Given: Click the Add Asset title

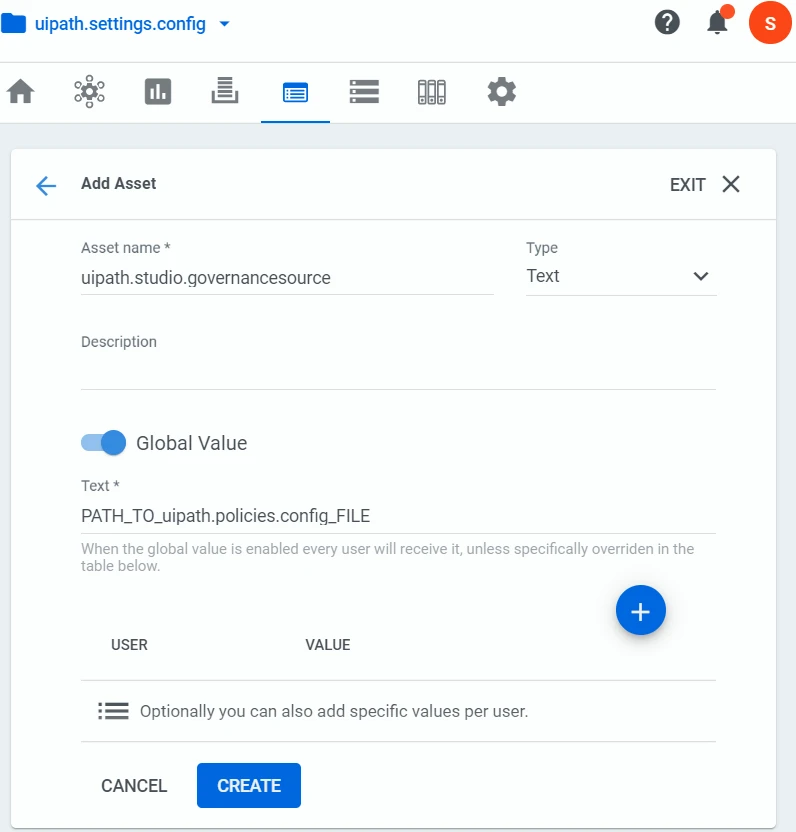Looking at the screenshot, I should coord(118,184).
